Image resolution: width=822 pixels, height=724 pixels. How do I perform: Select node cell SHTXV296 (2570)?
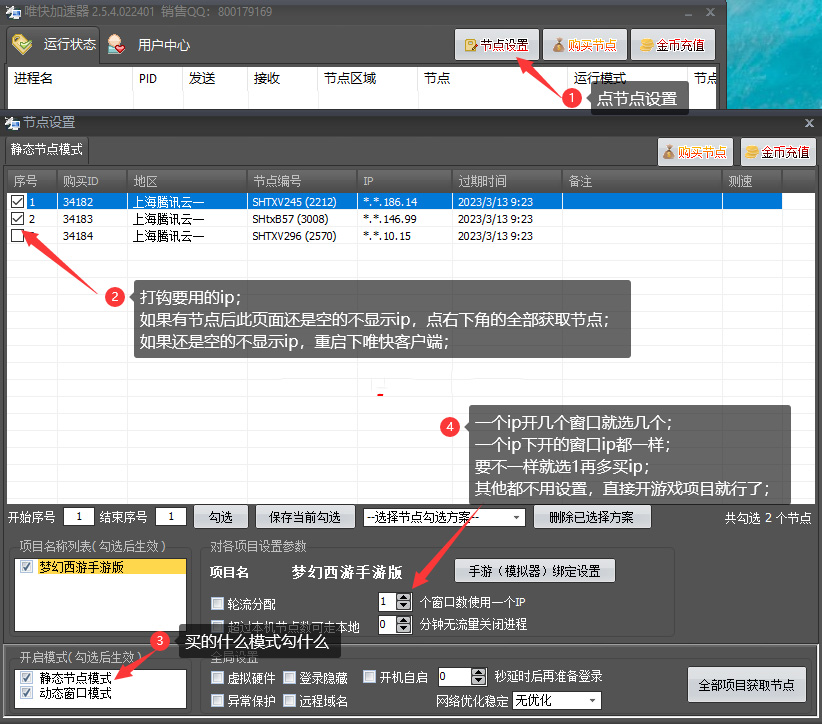(x=302, y=236)
